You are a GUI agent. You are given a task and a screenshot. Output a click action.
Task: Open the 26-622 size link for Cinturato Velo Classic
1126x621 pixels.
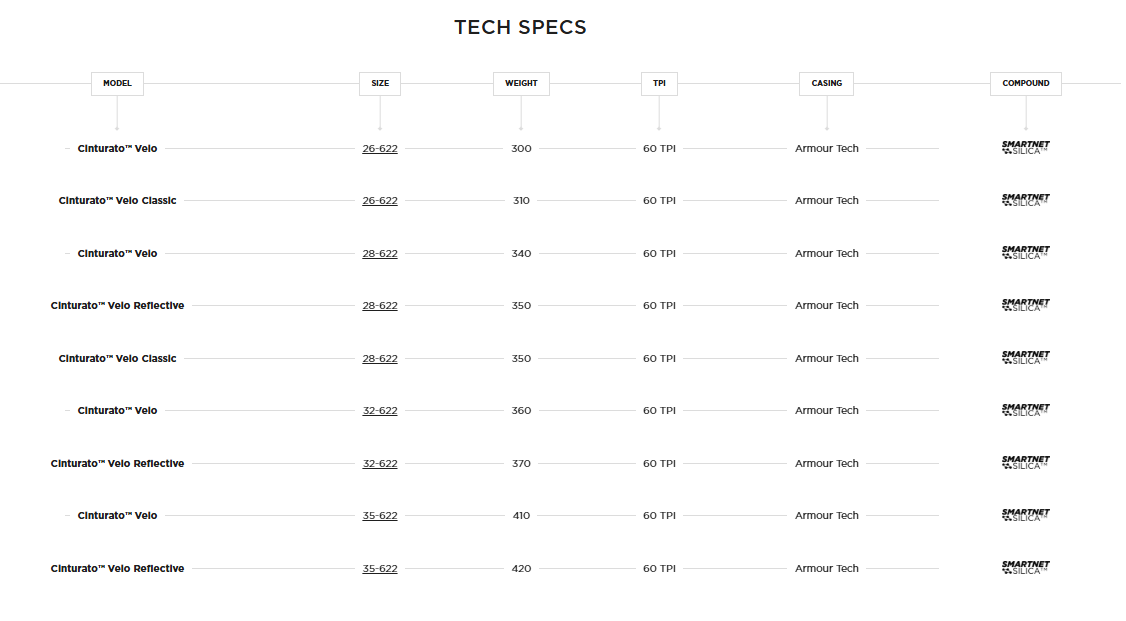(x=379, y=201)
